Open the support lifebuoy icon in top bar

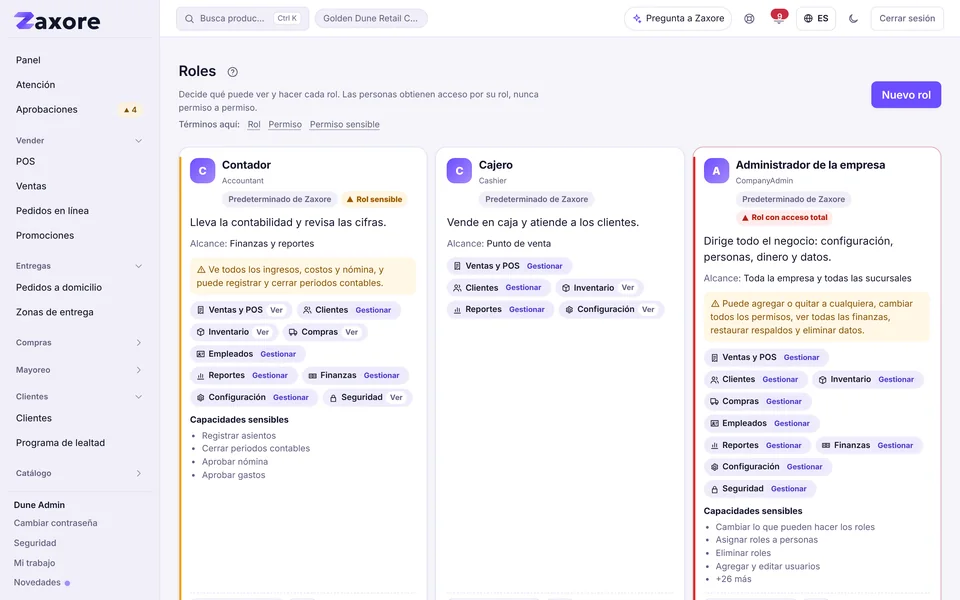click(749, 18)
